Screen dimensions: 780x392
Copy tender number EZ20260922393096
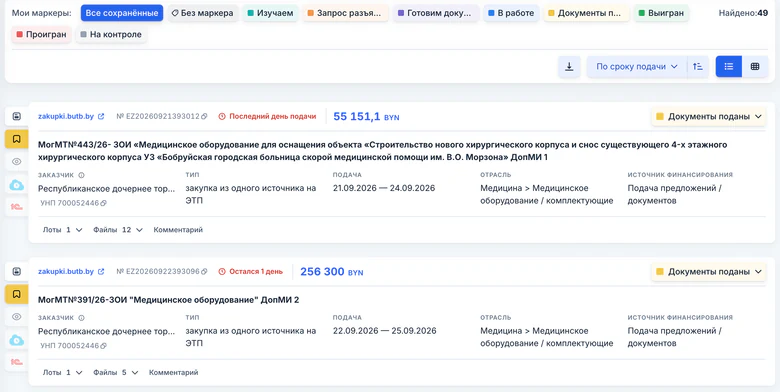[x=204, y=272]
